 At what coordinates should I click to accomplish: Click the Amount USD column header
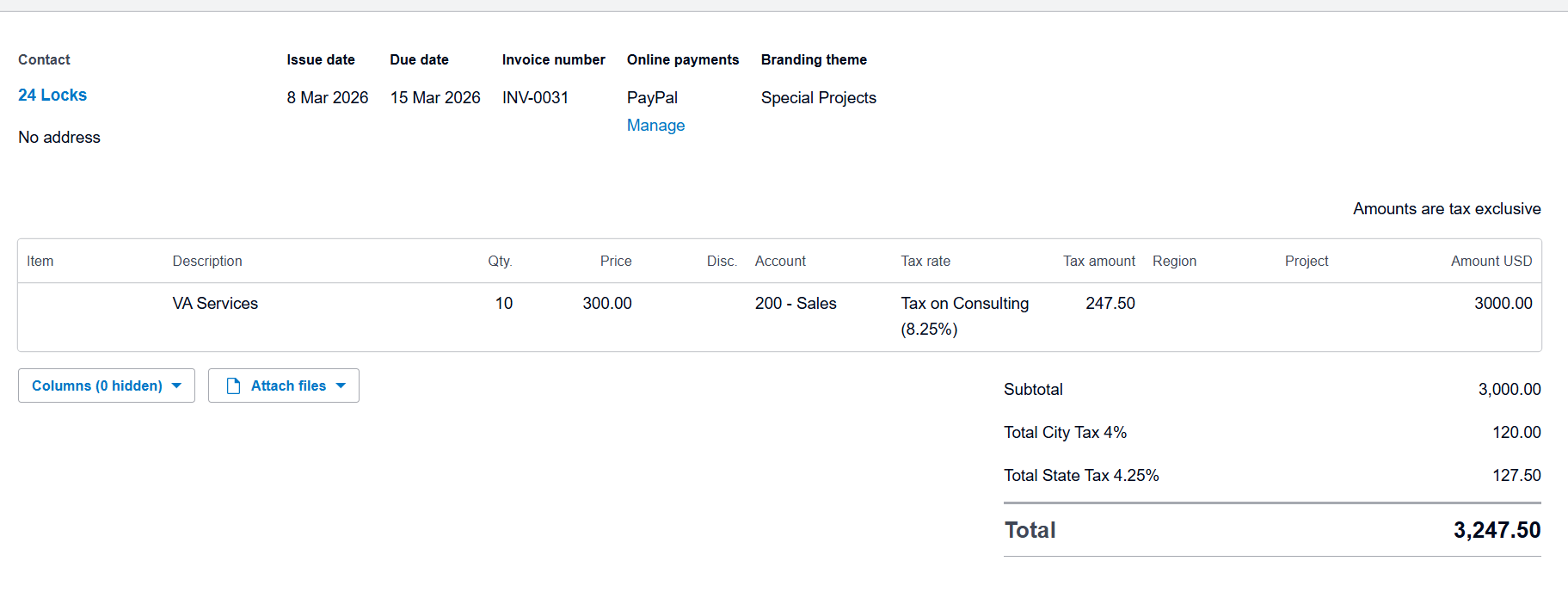(1491, 262)
